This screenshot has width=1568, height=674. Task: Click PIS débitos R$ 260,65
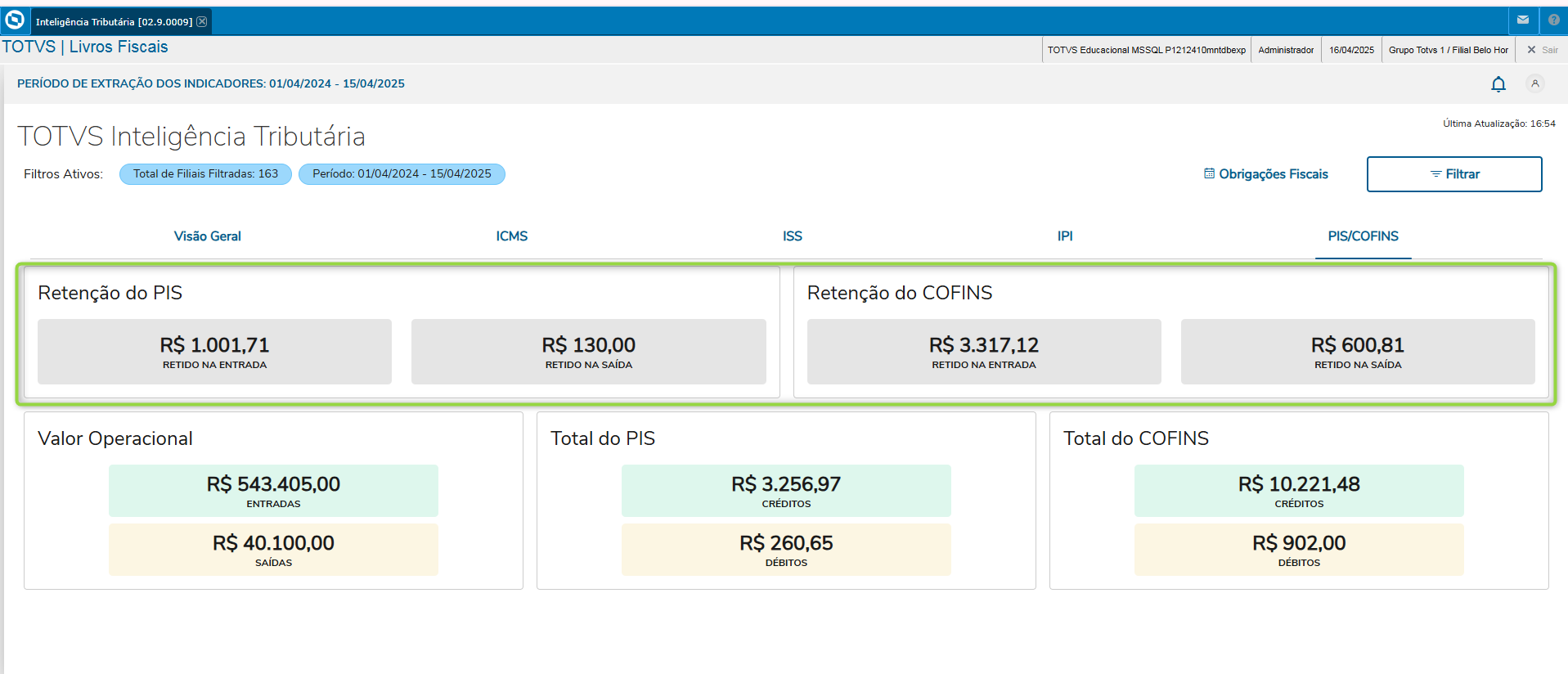[x=786, y=550]
